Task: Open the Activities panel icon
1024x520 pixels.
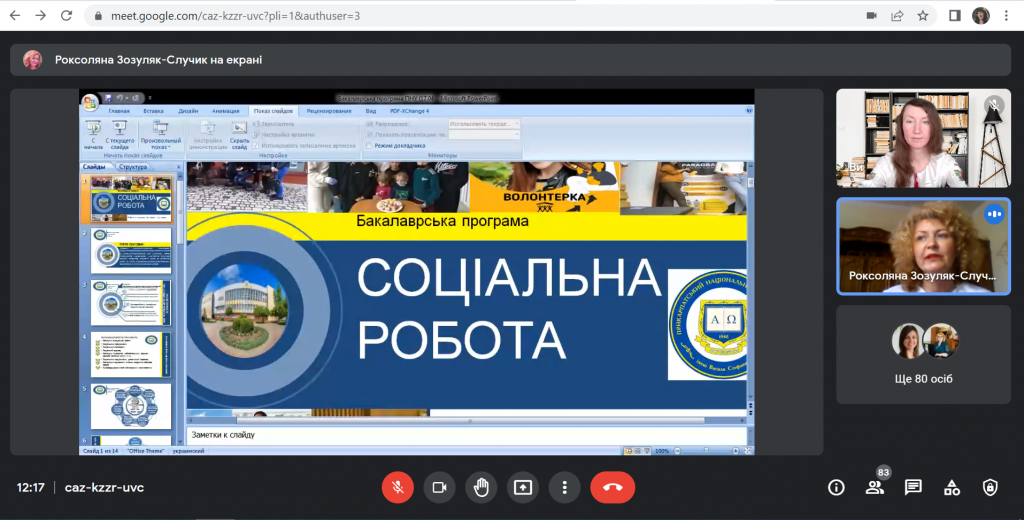Action: 952,487
